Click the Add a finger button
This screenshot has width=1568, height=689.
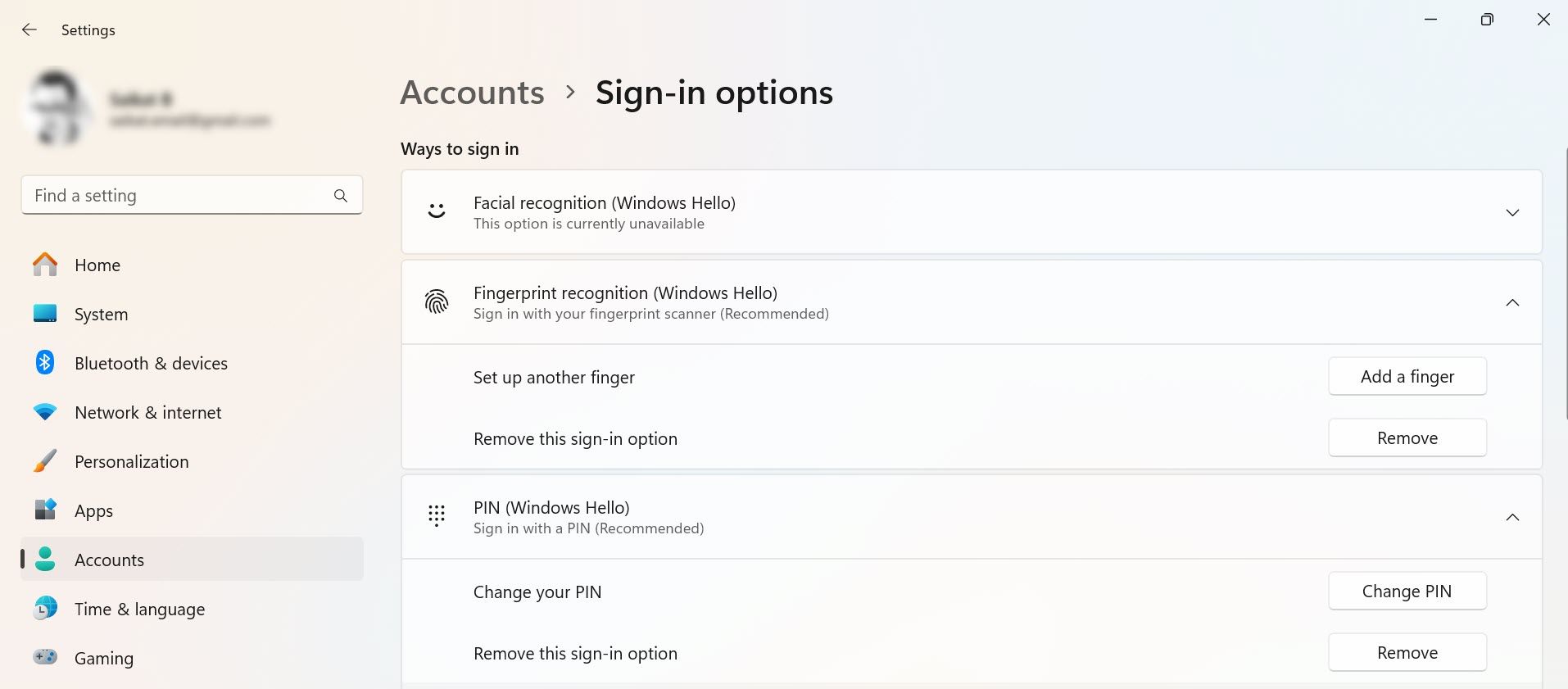coord(1407,376)
